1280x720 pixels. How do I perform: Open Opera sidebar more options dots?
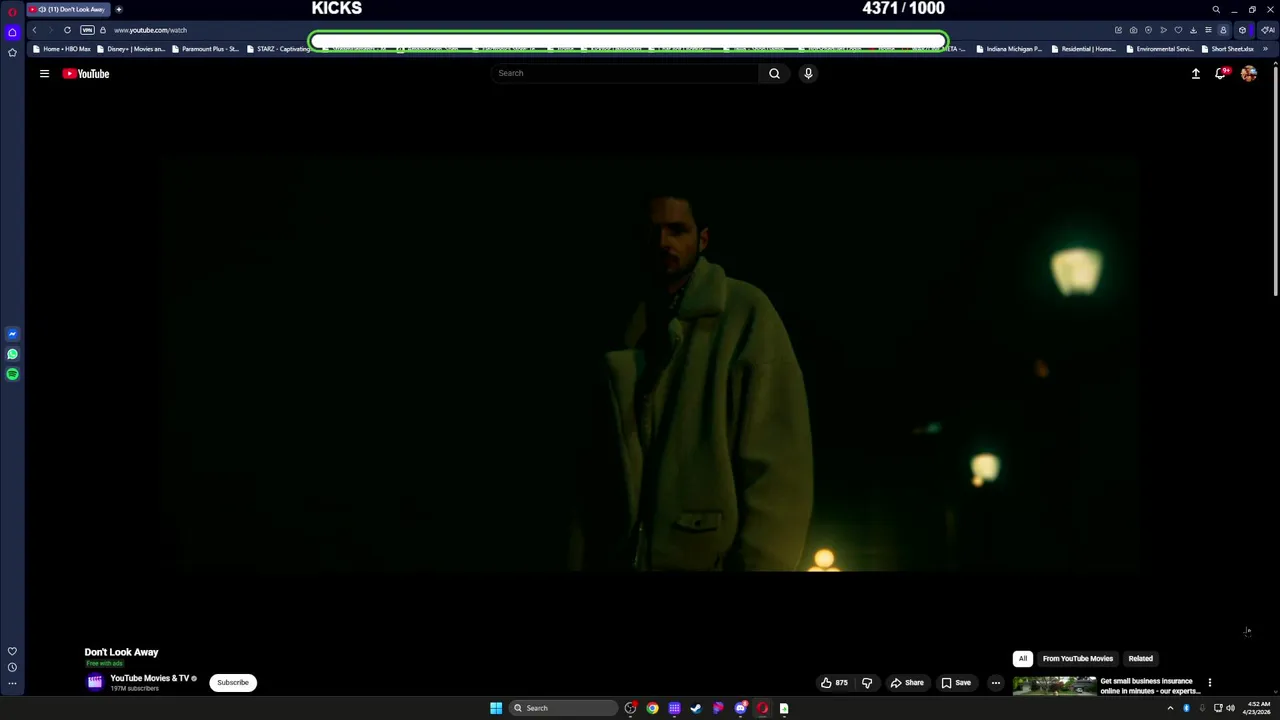click(12, 684)
